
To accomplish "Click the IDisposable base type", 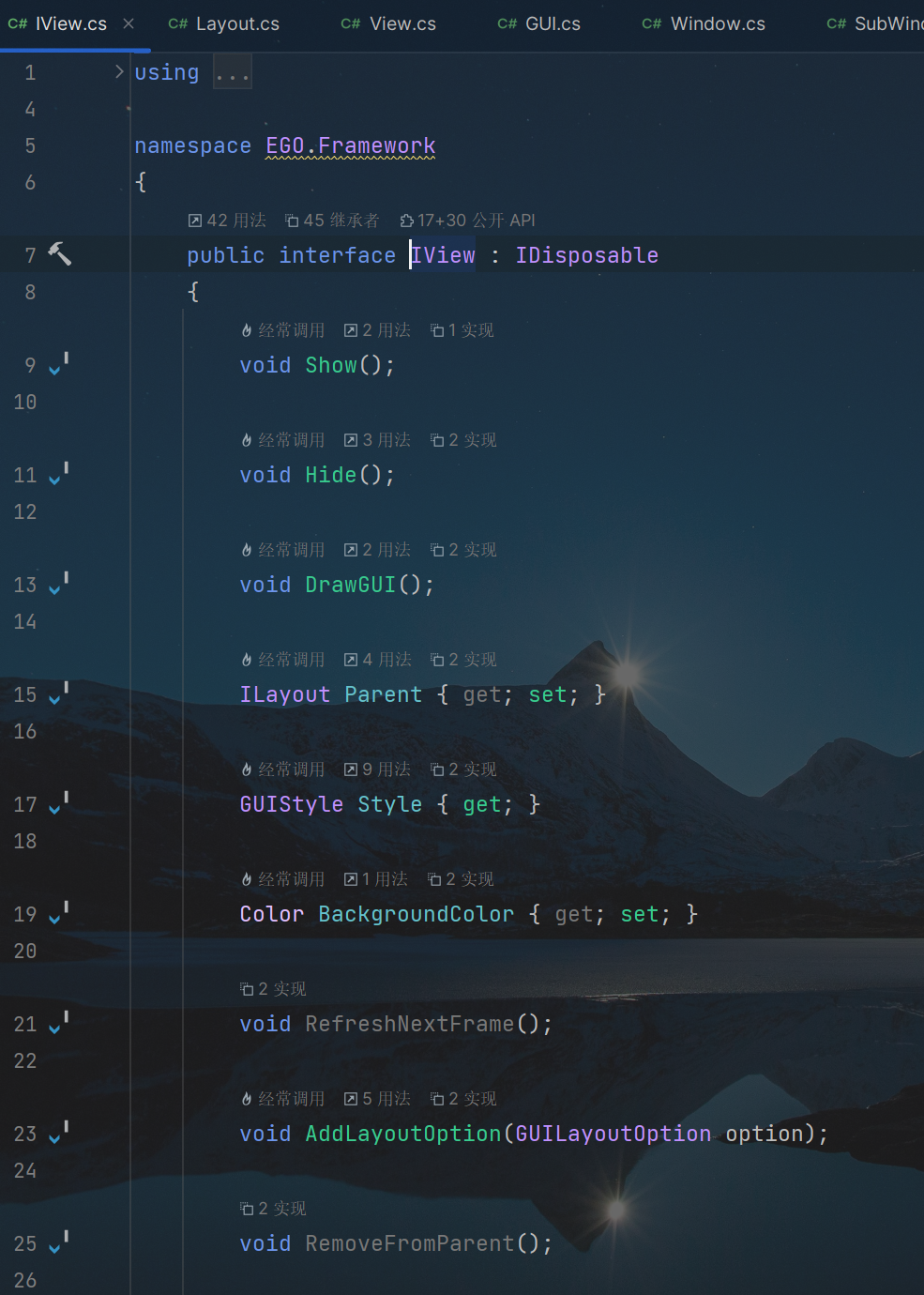I will pyautogui.click(x=587, y=255).
